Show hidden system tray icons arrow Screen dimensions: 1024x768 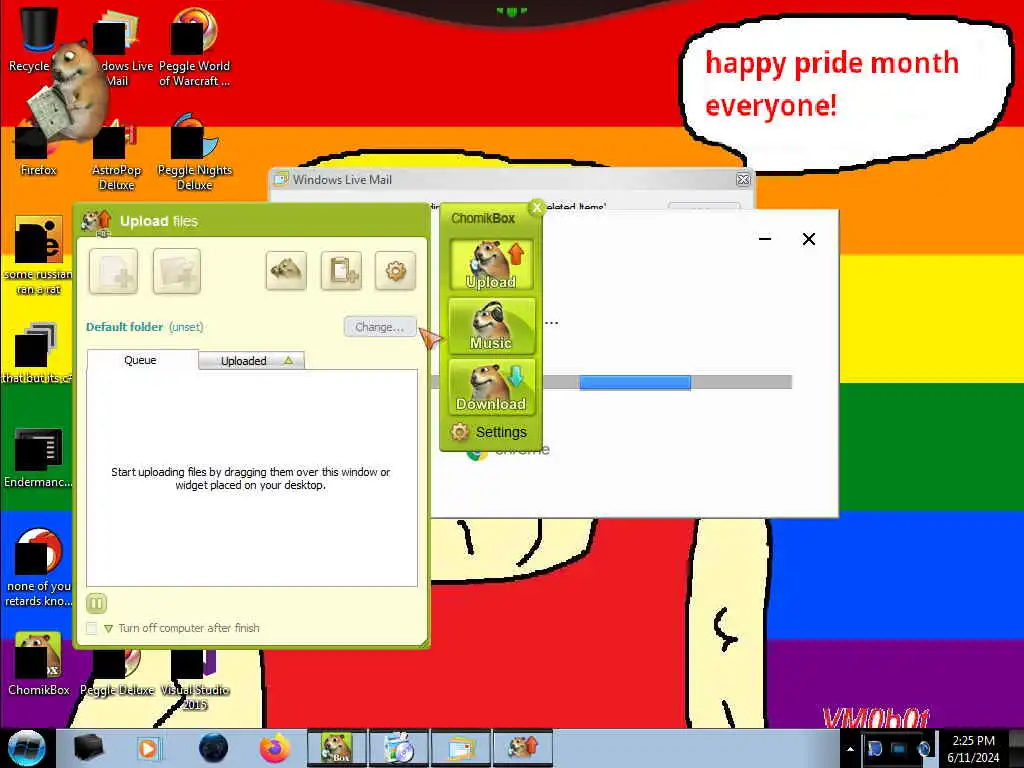coord(850,749)
